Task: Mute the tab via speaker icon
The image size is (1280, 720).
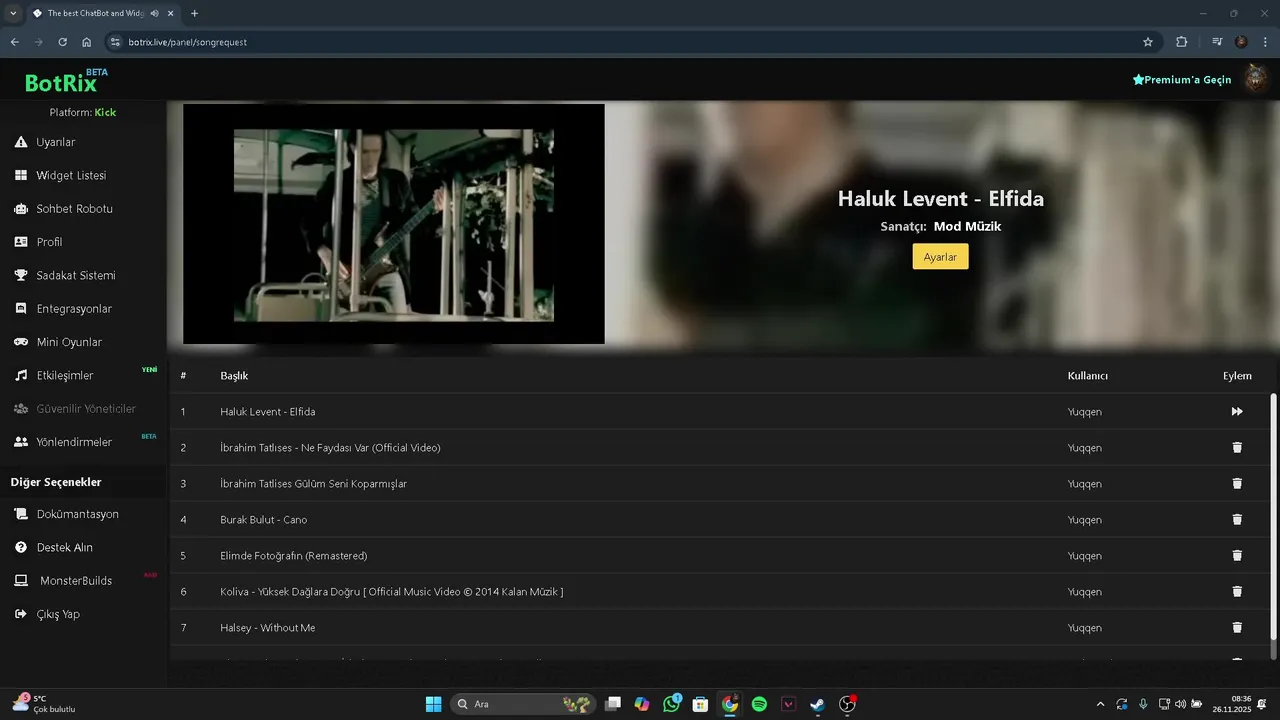Action: pos(155,13)
